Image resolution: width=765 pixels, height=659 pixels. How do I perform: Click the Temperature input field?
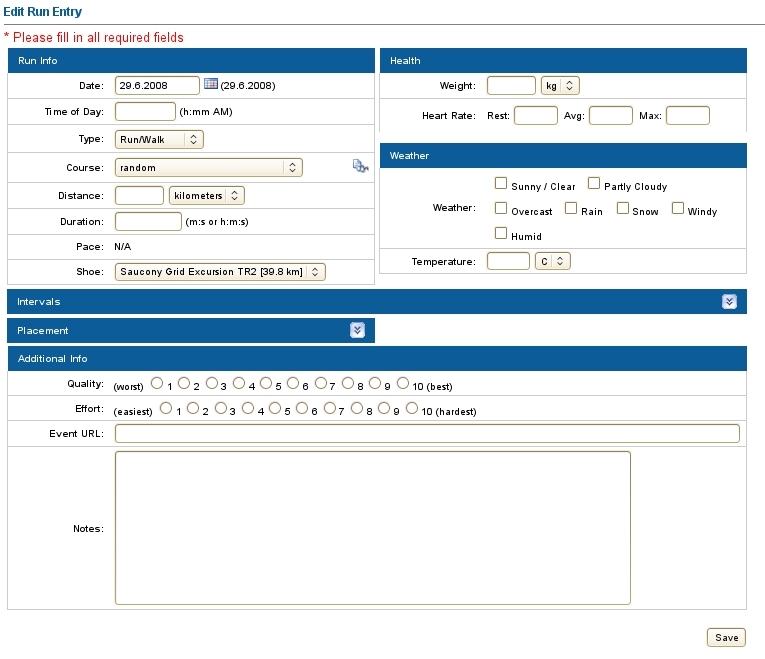508,261
